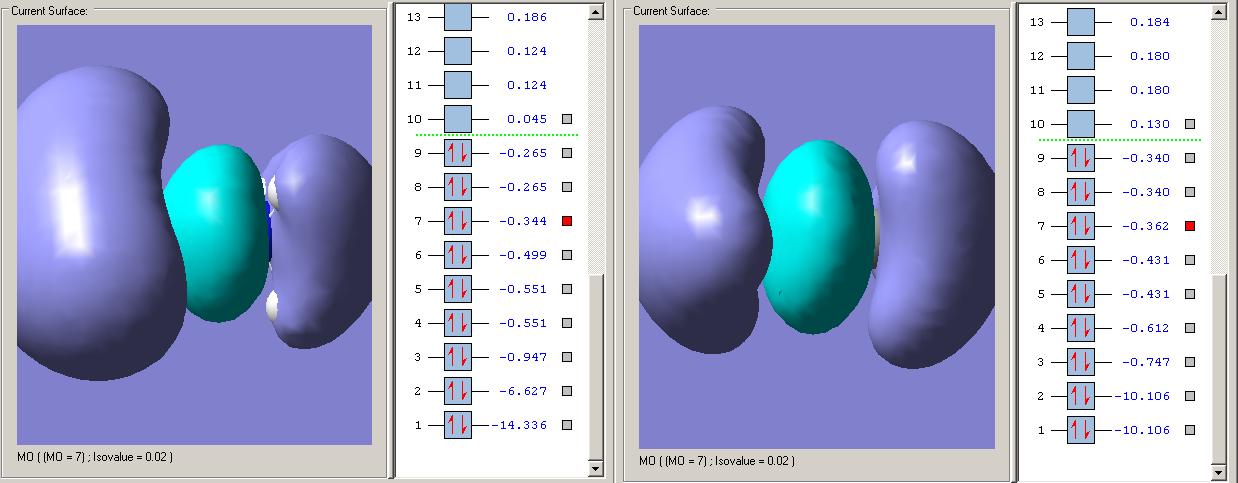
Task: Click the cyan lobe in right surface view
Action: pos(820,235)
